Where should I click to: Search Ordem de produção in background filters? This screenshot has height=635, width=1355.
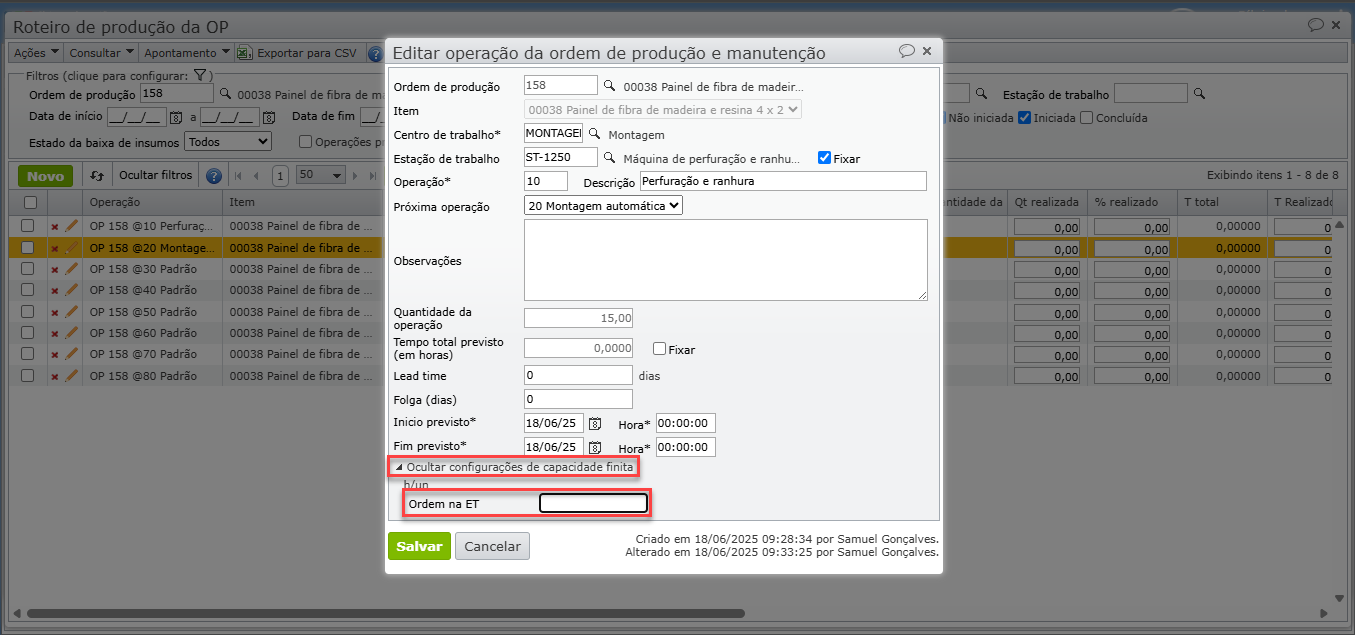(x=225, y=94)
